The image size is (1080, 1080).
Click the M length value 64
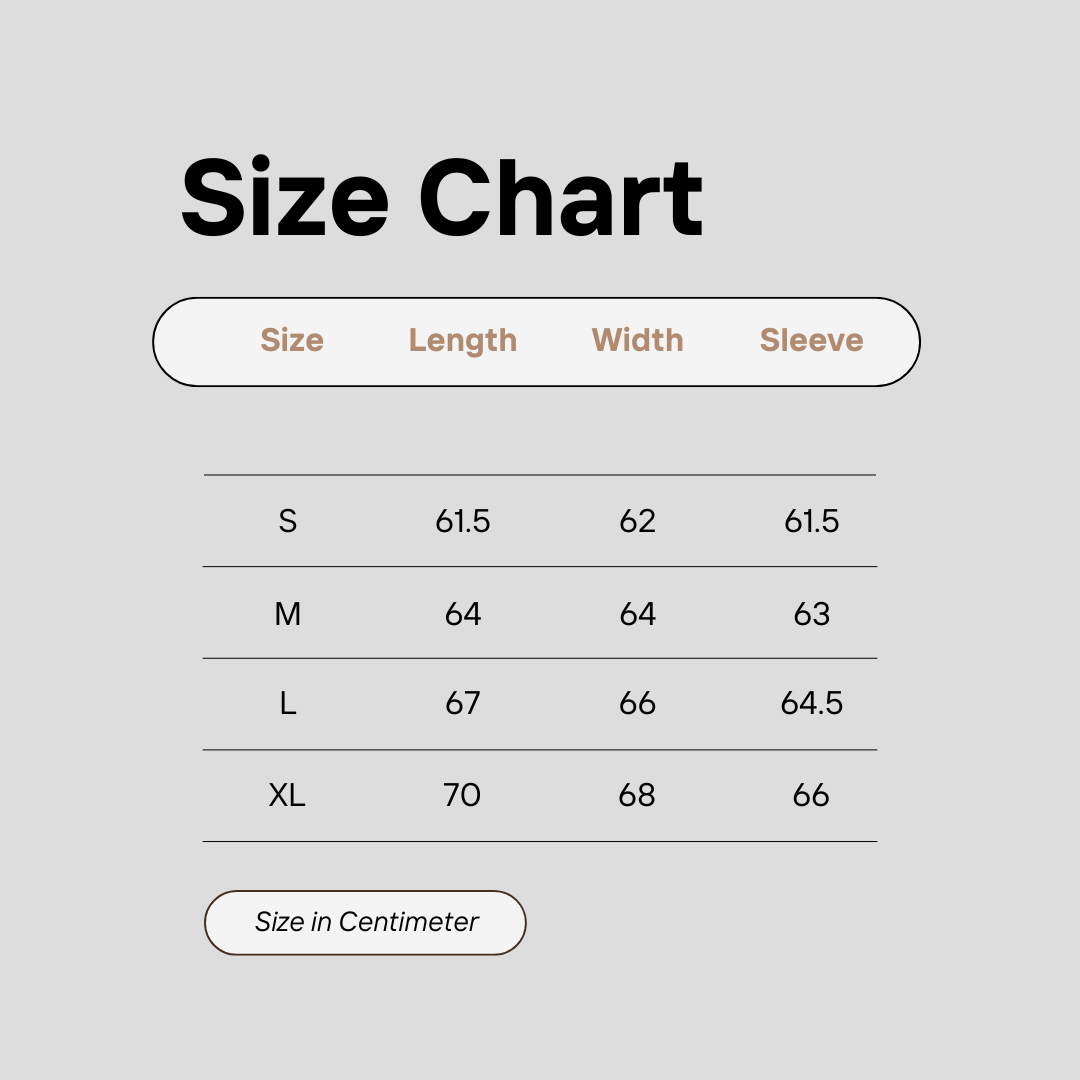[x=463, y=614]
